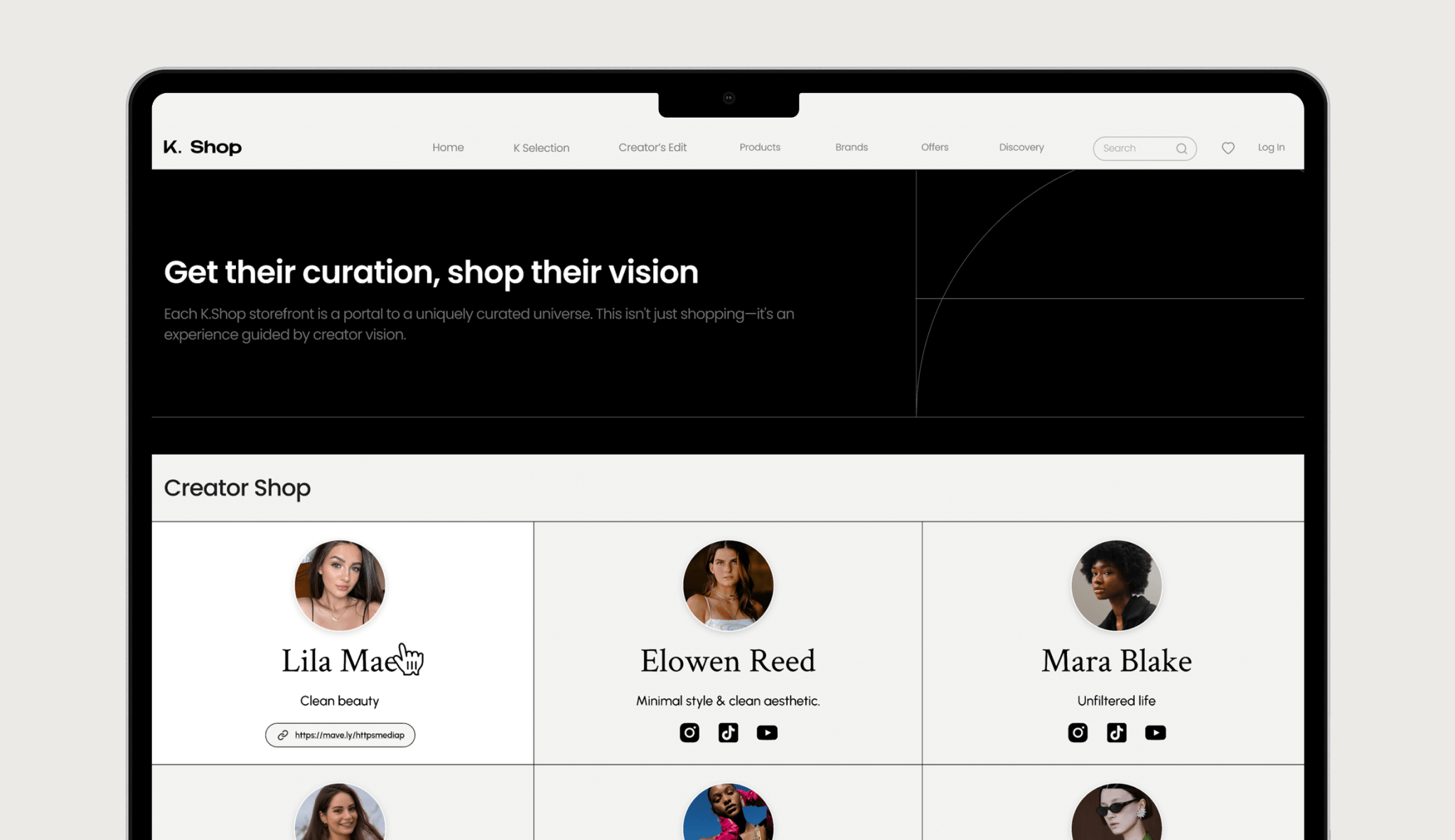Go to the Home menu item
Screen dimensions: 1455x840
pyautogui.click(x=448, y=148)
